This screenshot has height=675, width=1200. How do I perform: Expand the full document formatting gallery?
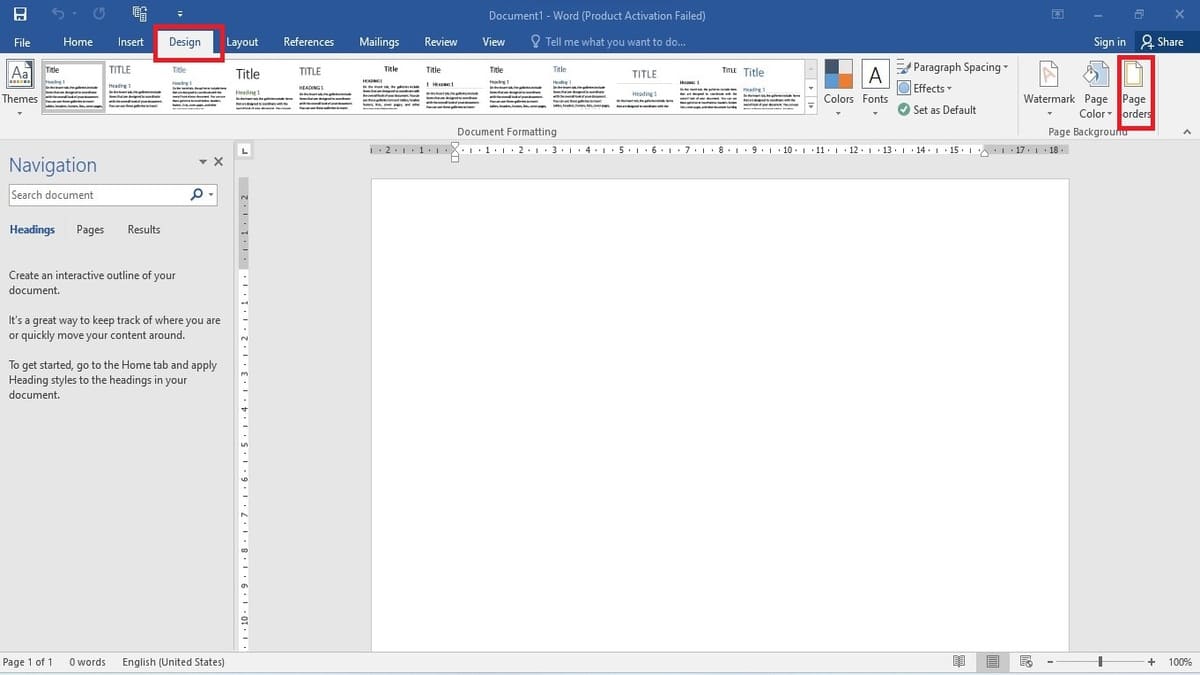811,108
